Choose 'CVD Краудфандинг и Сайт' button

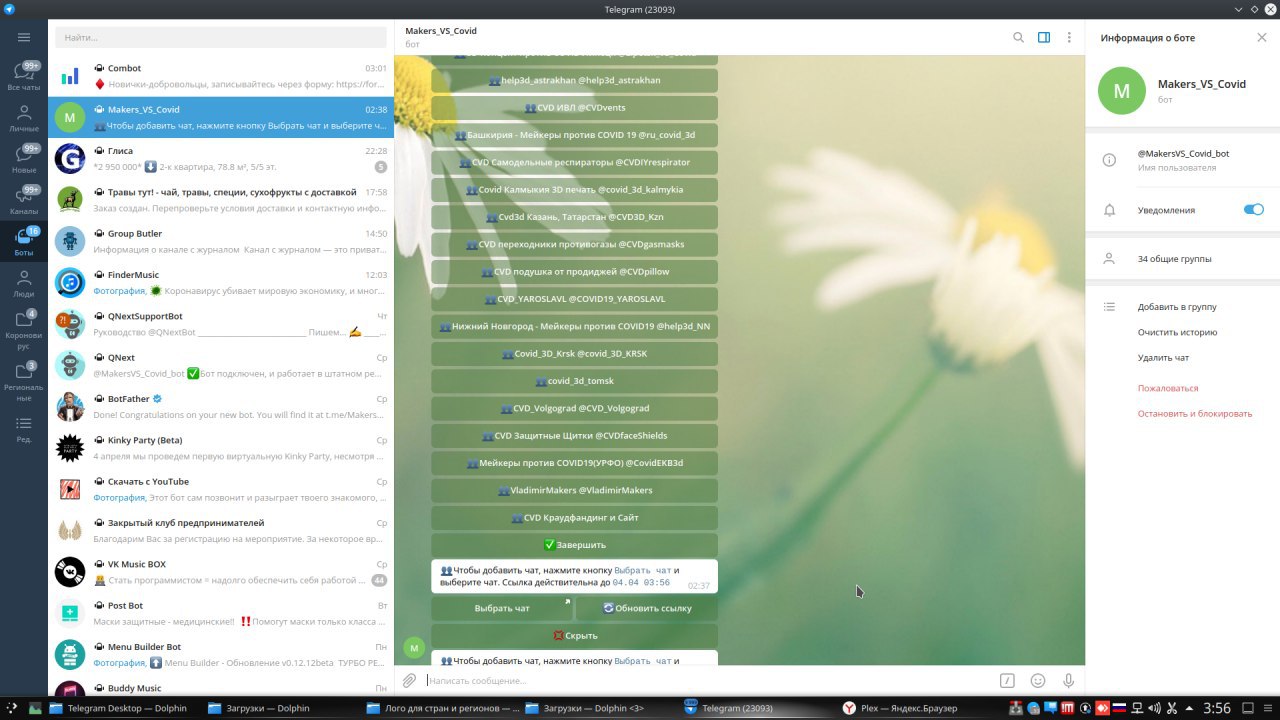click(x=574, y=518)
